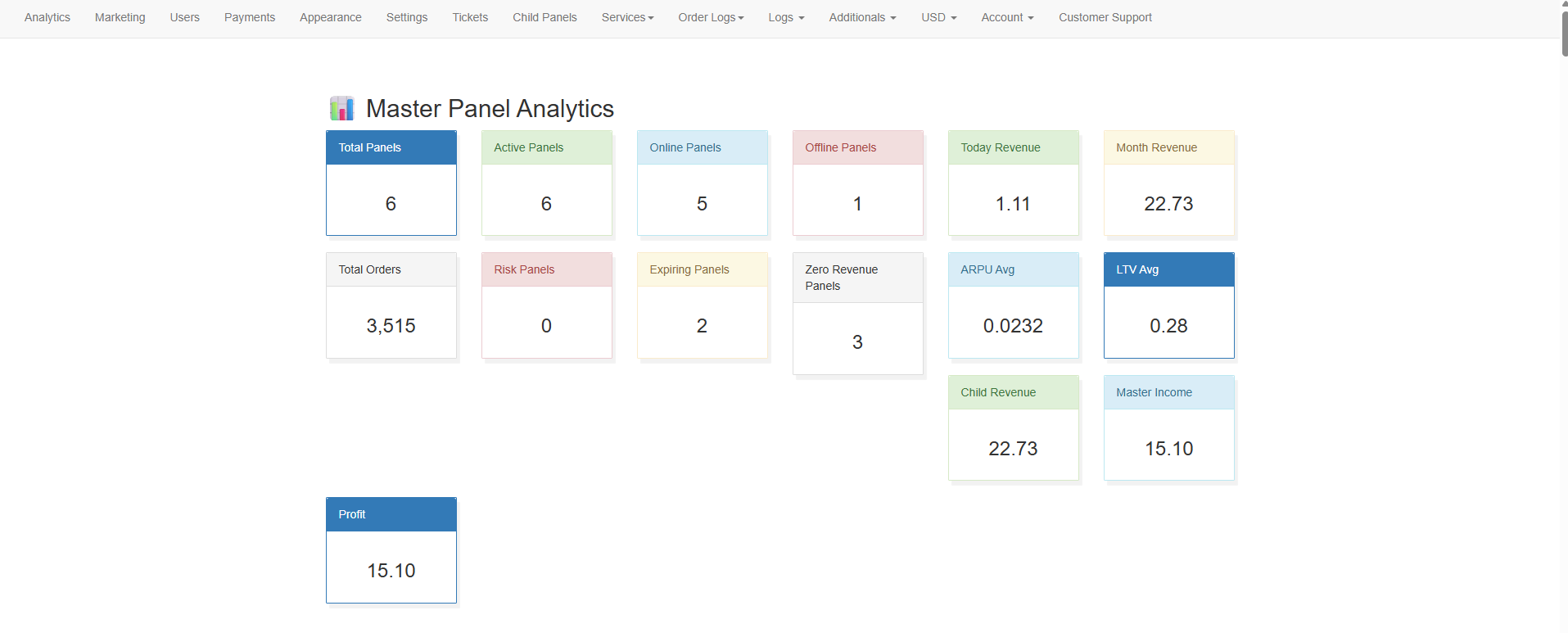
Task: Click the vertical page scrollbar
Action: coord(1564,29)
